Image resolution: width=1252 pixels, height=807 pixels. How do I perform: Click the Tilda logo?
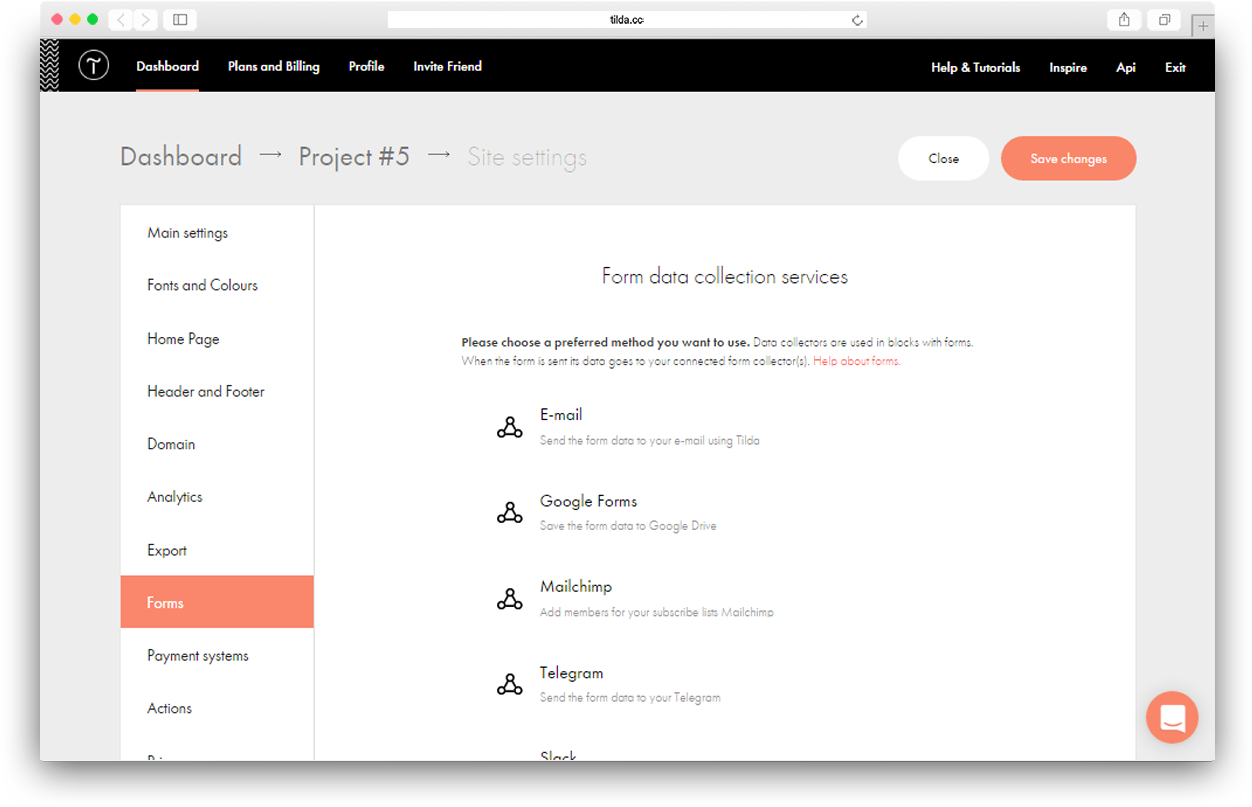(93, 65)
